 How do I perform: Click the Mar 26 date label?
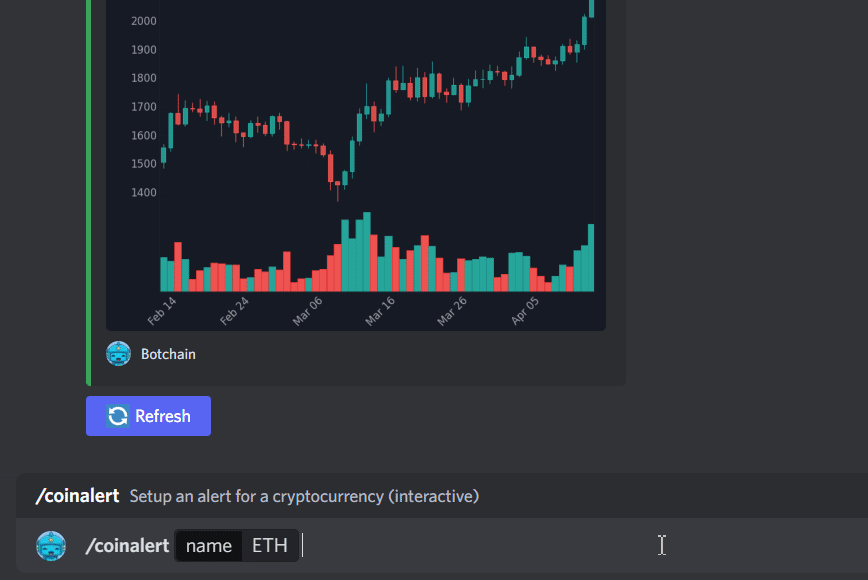[x=452, y=311]
